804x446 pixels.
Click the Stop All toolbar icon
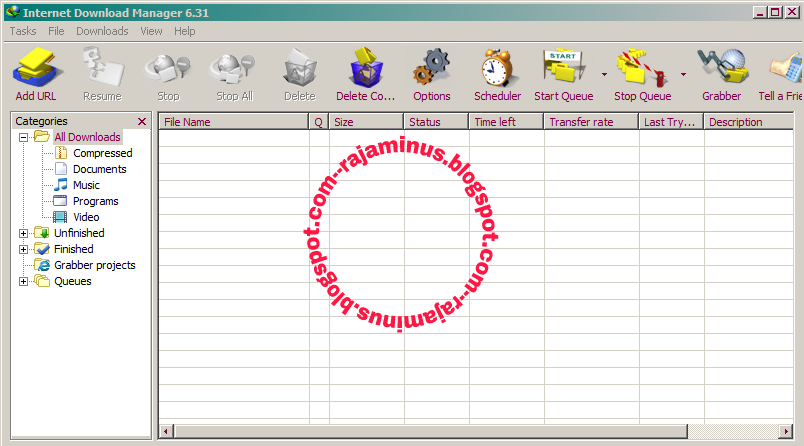tap(233, 69)
